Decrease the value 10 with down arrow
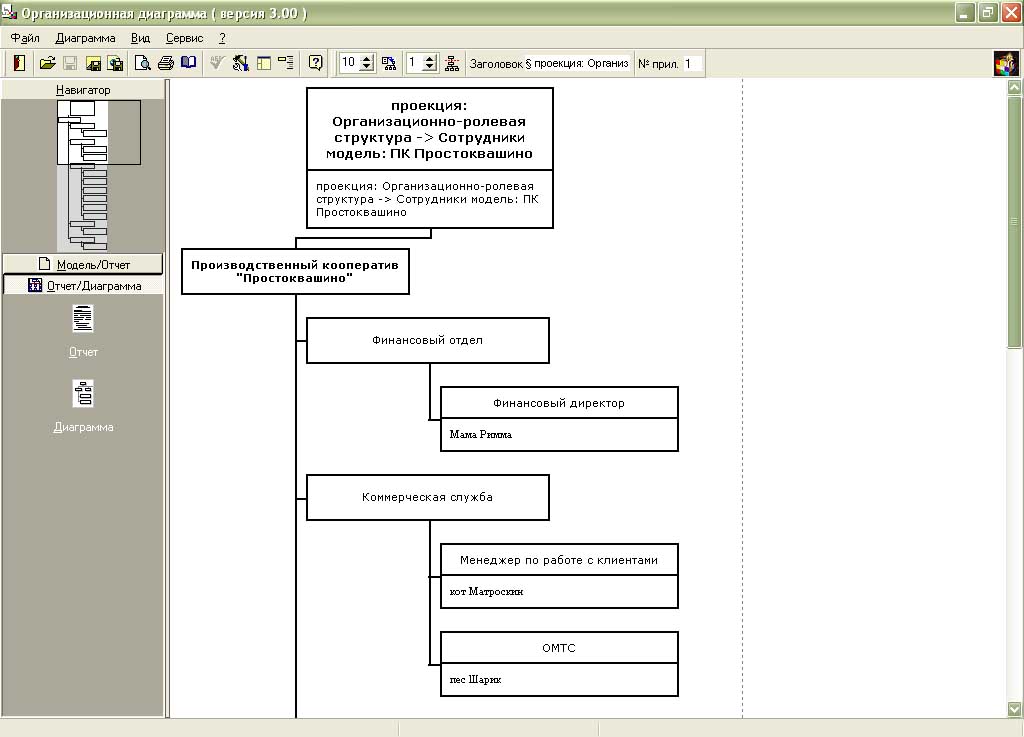Screen dimensions: 1024x737 [367, 67]
